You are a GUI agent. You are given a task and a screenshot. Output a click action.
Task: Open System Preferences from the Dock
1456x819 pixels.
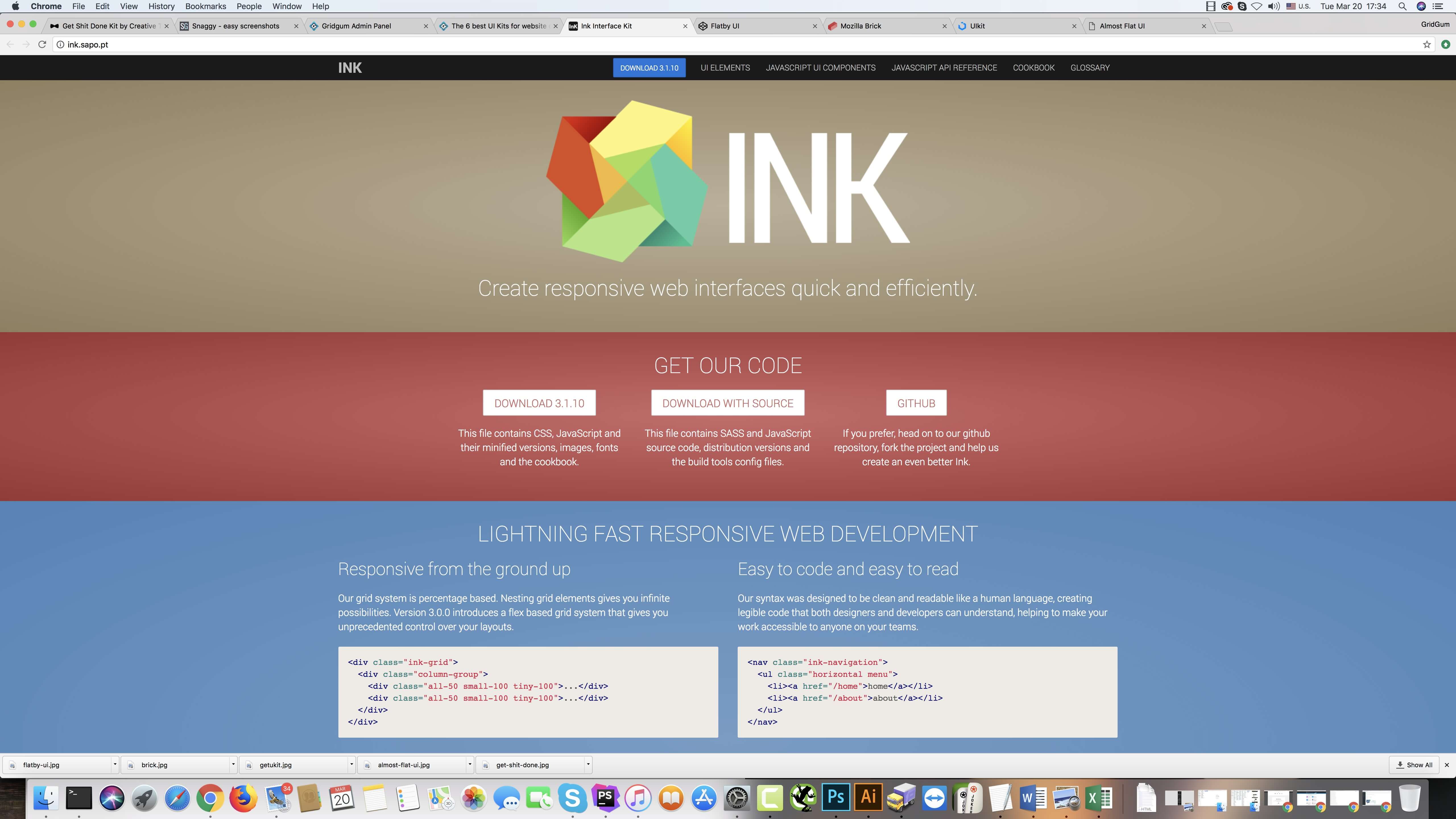tap(737, 798)
